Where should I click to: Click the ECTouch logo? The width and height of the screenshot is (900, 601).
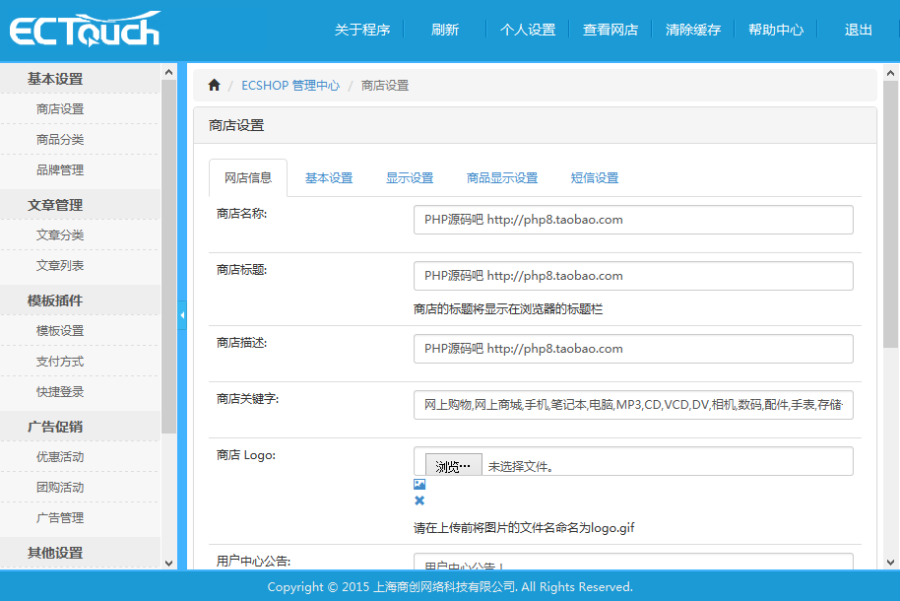coord(85,29)
